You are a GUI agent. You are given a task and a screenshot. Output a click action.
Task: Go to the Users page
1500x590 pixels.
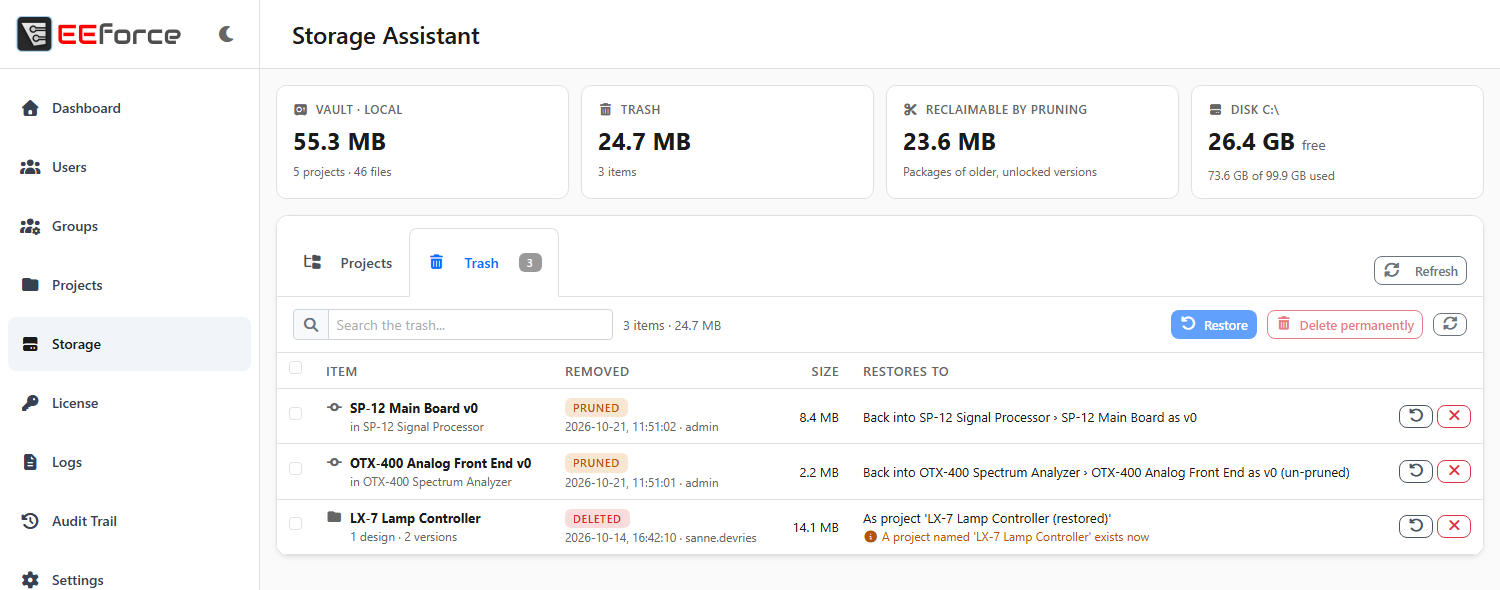[129, 167]
